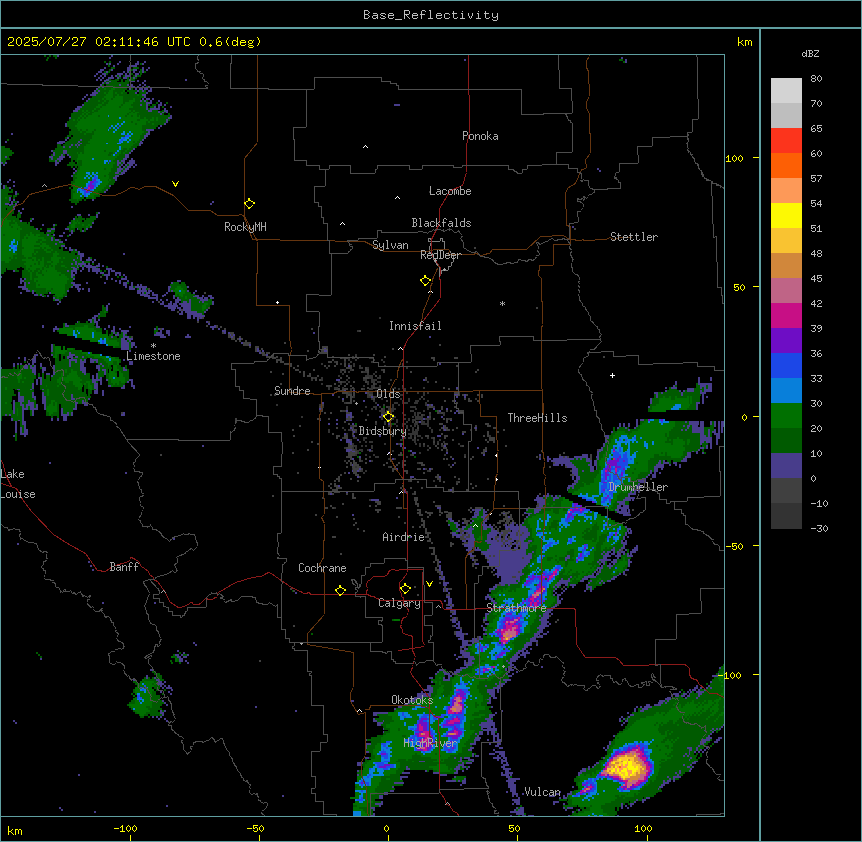The image size is (862, 842).
Task: Select the purple swatch between 39 and 36
Action: pos(786,341)
